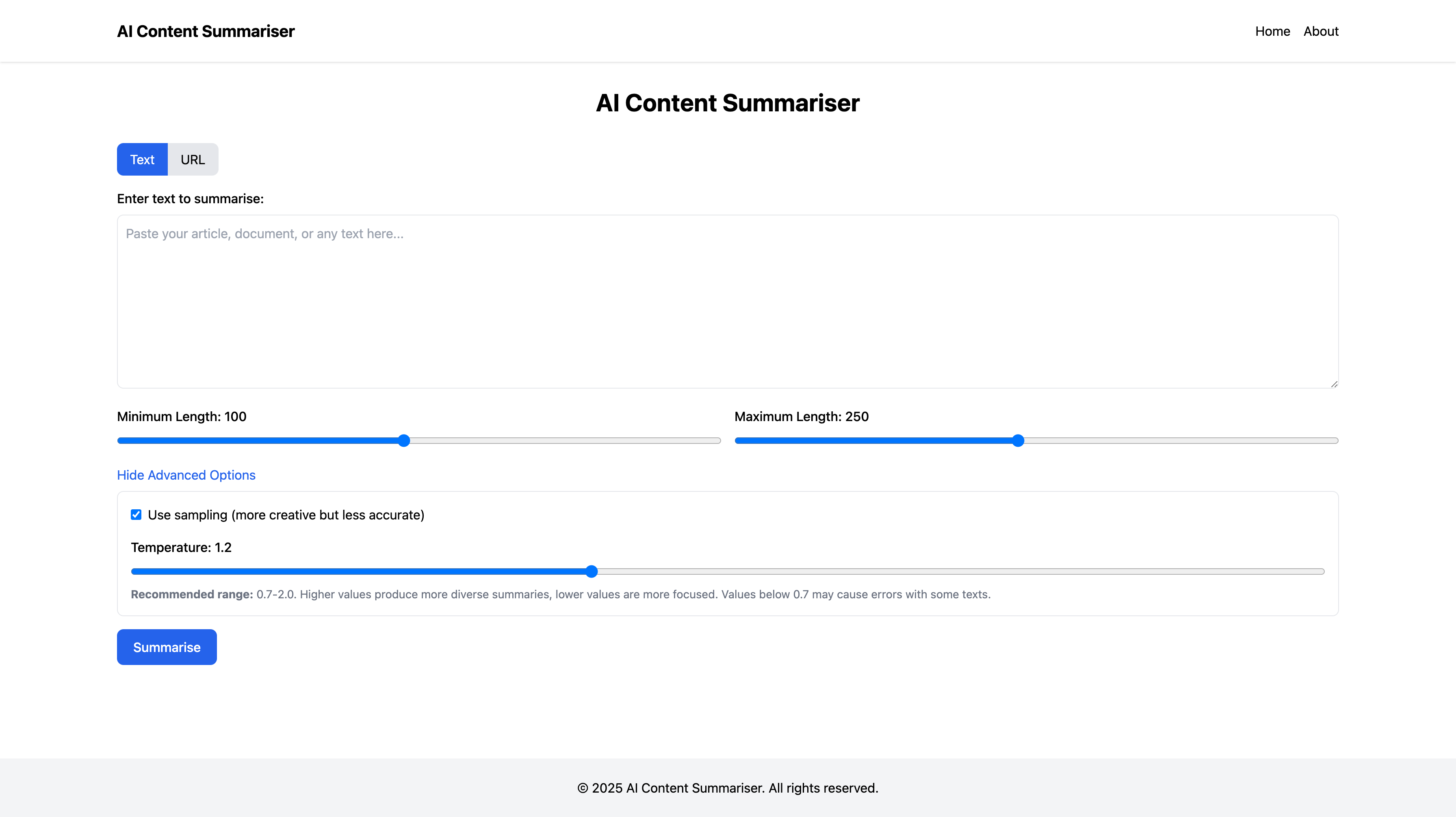
Task: Click the grey unfilled Maximum Length track
Action: click(1181, 441)
